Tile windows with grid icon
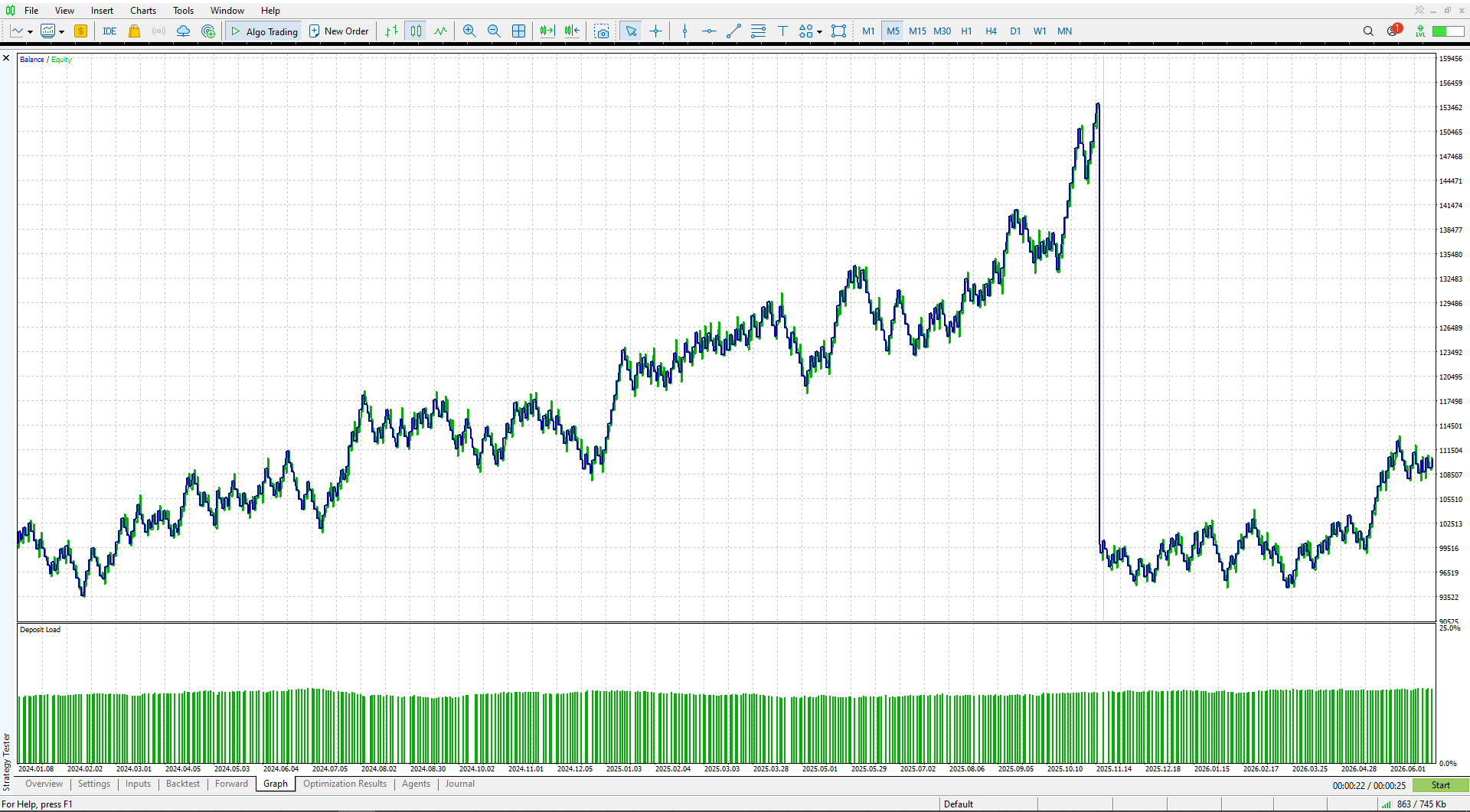1470x812 pixels. 518,31
